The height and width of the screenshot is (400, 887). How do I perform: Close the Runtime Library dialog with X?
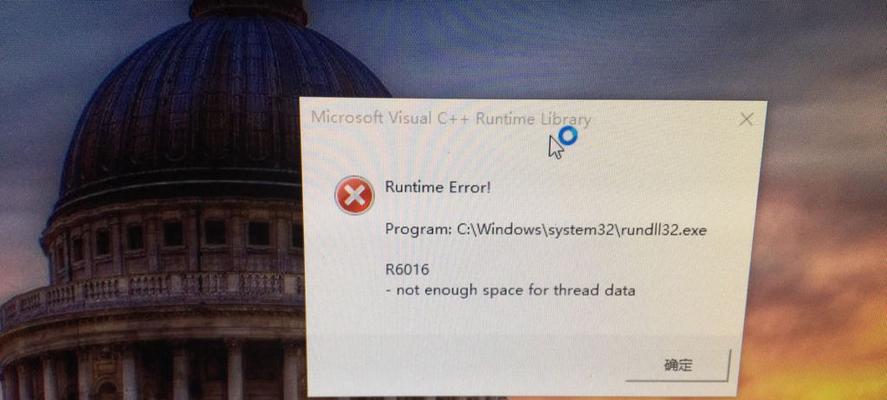[x=746, y=119]
